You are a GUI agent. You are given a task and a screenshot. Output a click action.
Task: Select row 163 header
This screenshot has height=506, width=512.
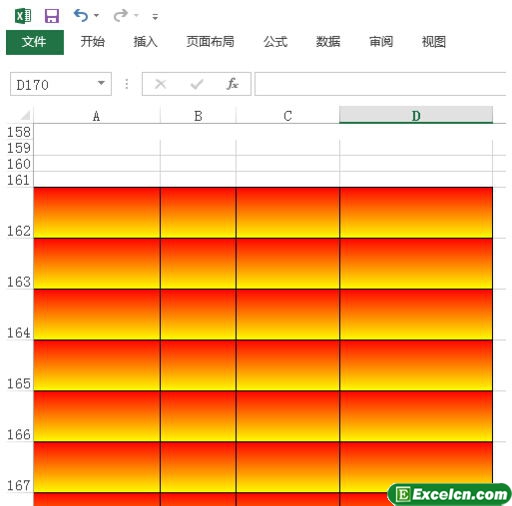[x=19, y=264]
